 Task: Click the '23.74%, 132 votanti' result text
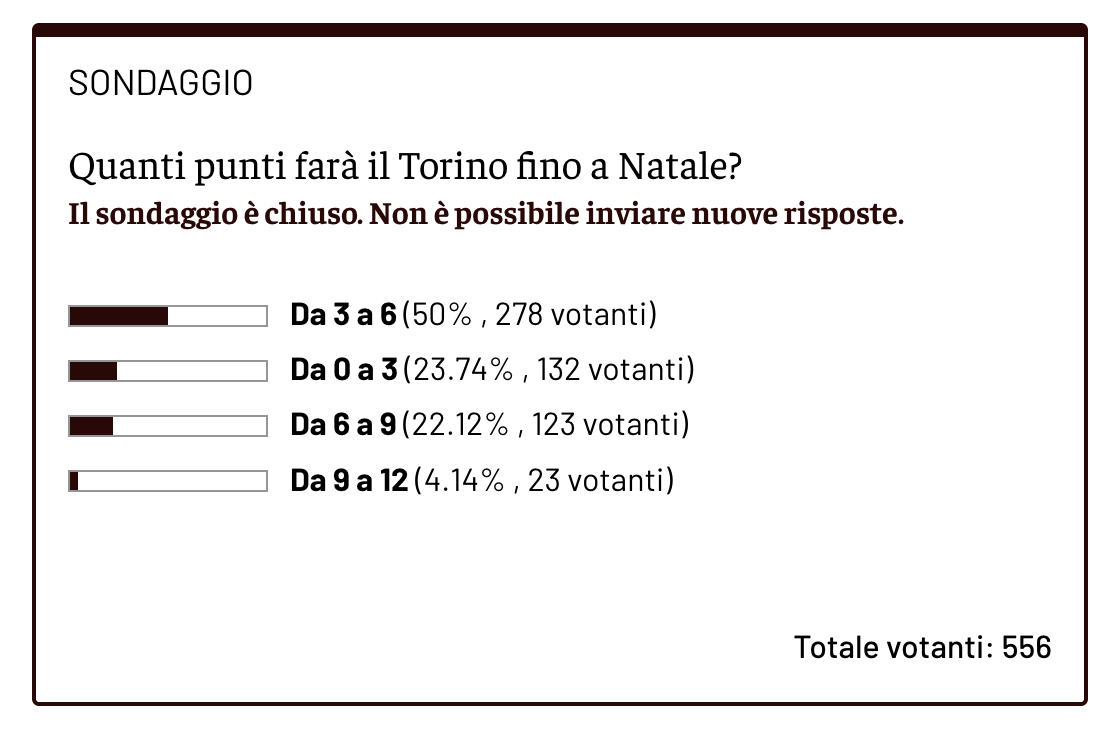coord(549,371)
